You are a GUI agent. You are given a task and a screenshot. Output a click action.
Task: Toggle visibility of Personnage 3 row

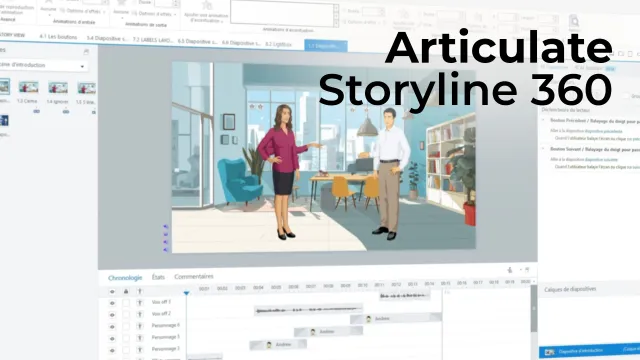[112, 351]
